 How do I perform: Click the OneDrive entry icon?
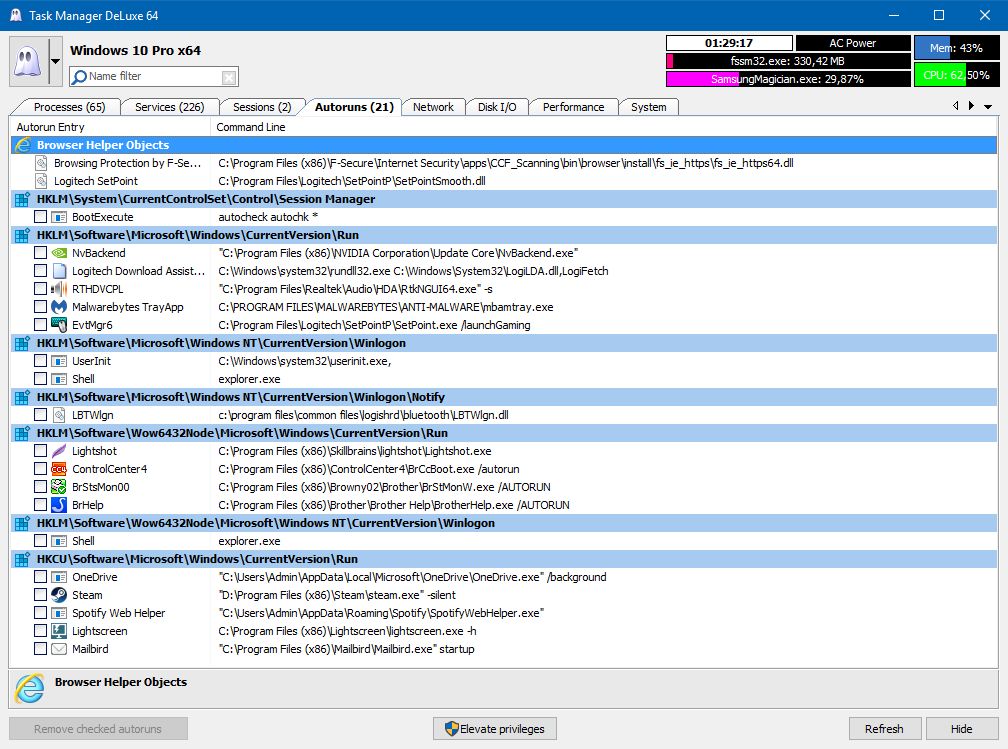(59, 577)
